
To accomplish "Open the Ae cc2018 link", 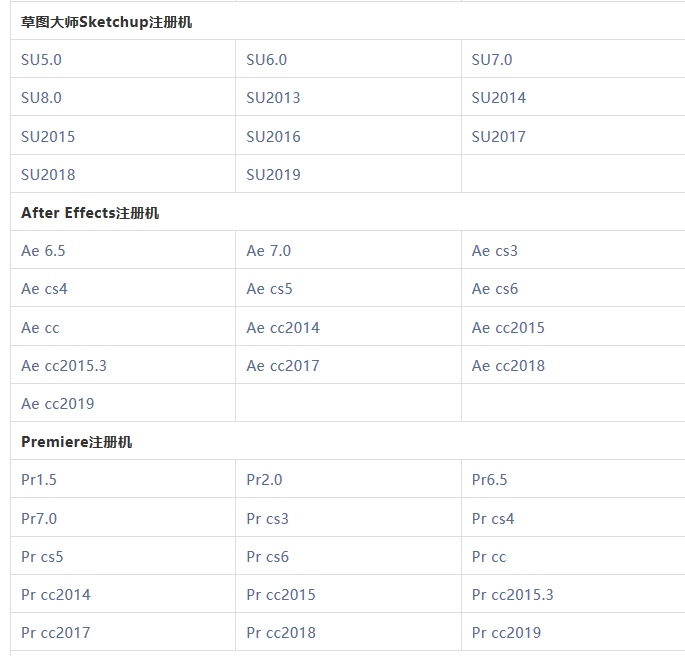I will pyautogui.click(x=508, y=366).
